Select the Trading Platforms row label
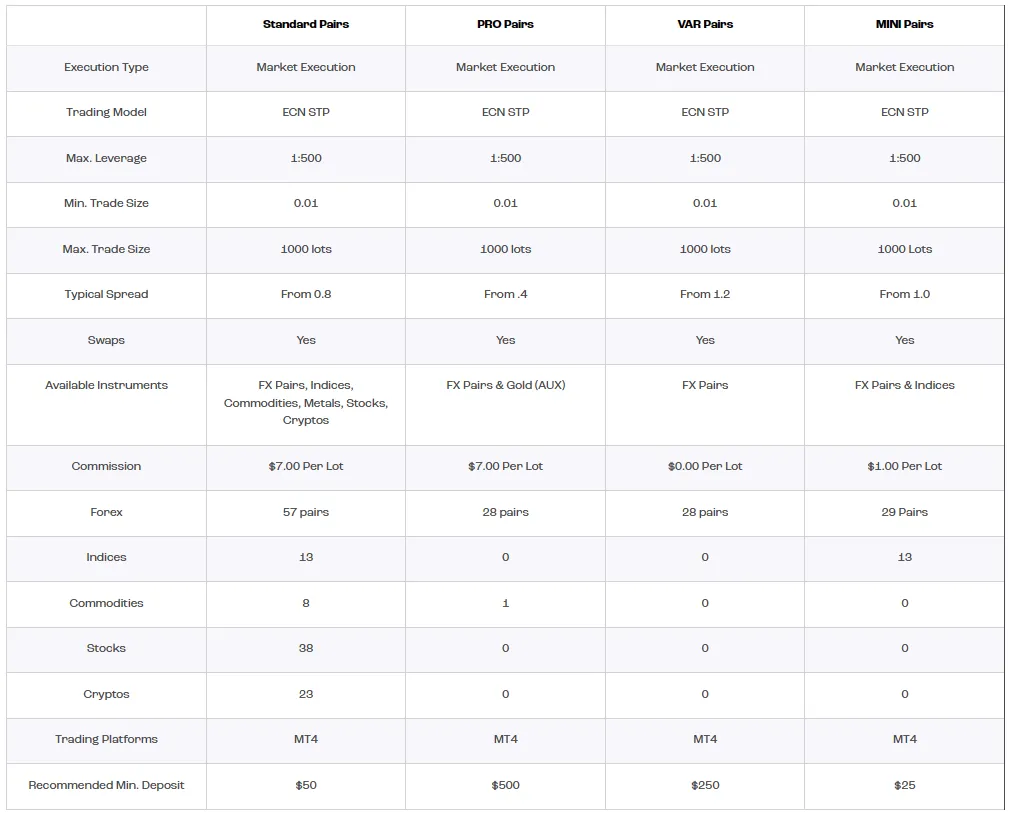 point(106,739)
